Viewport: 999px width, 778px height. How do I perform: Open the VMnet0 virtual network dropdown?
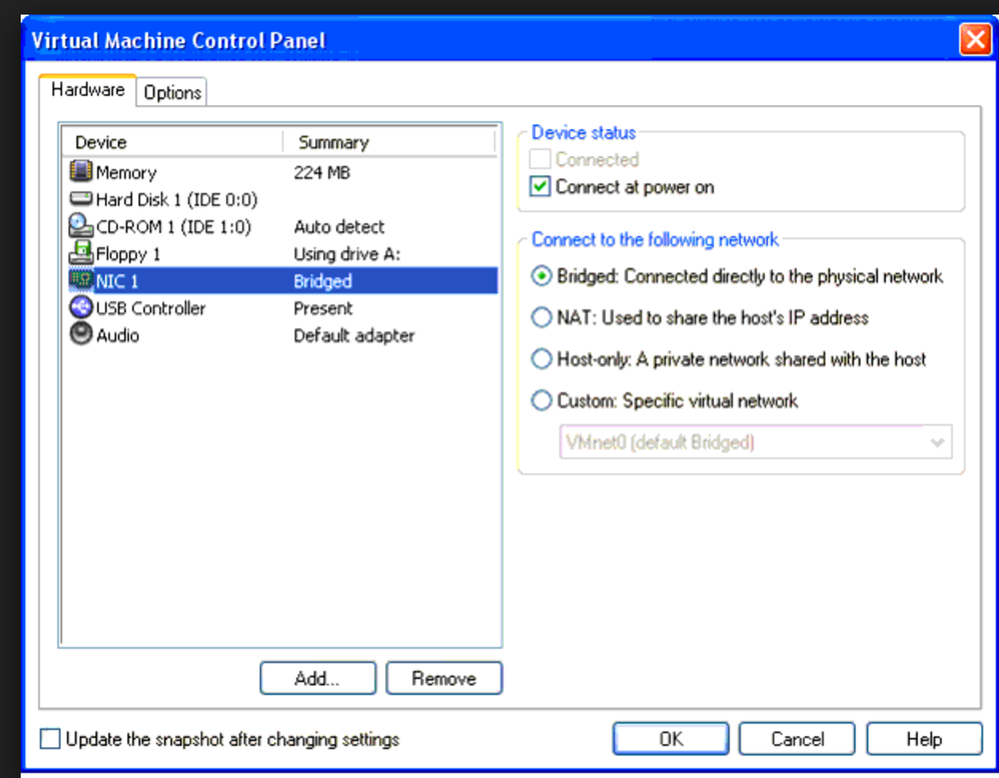(x=937, y=442)
